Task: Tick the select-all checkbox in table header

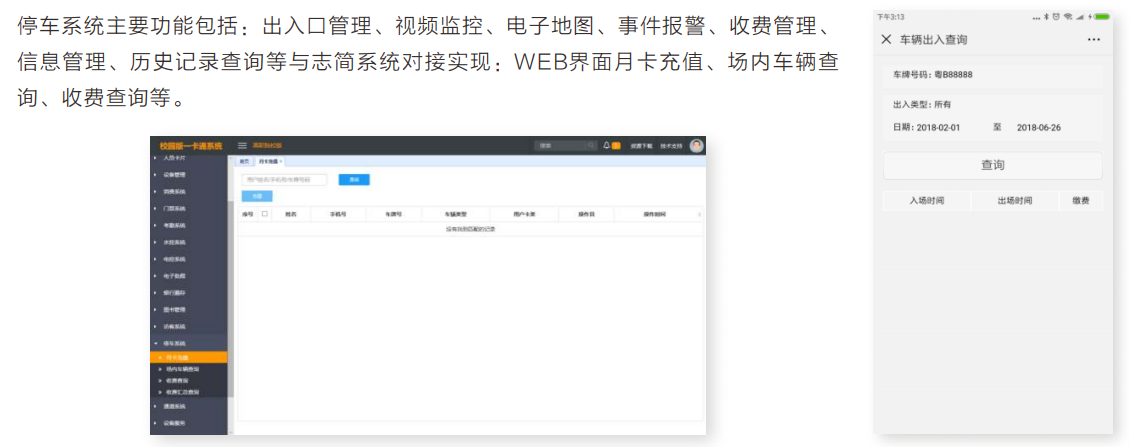Action: (265, 213)
